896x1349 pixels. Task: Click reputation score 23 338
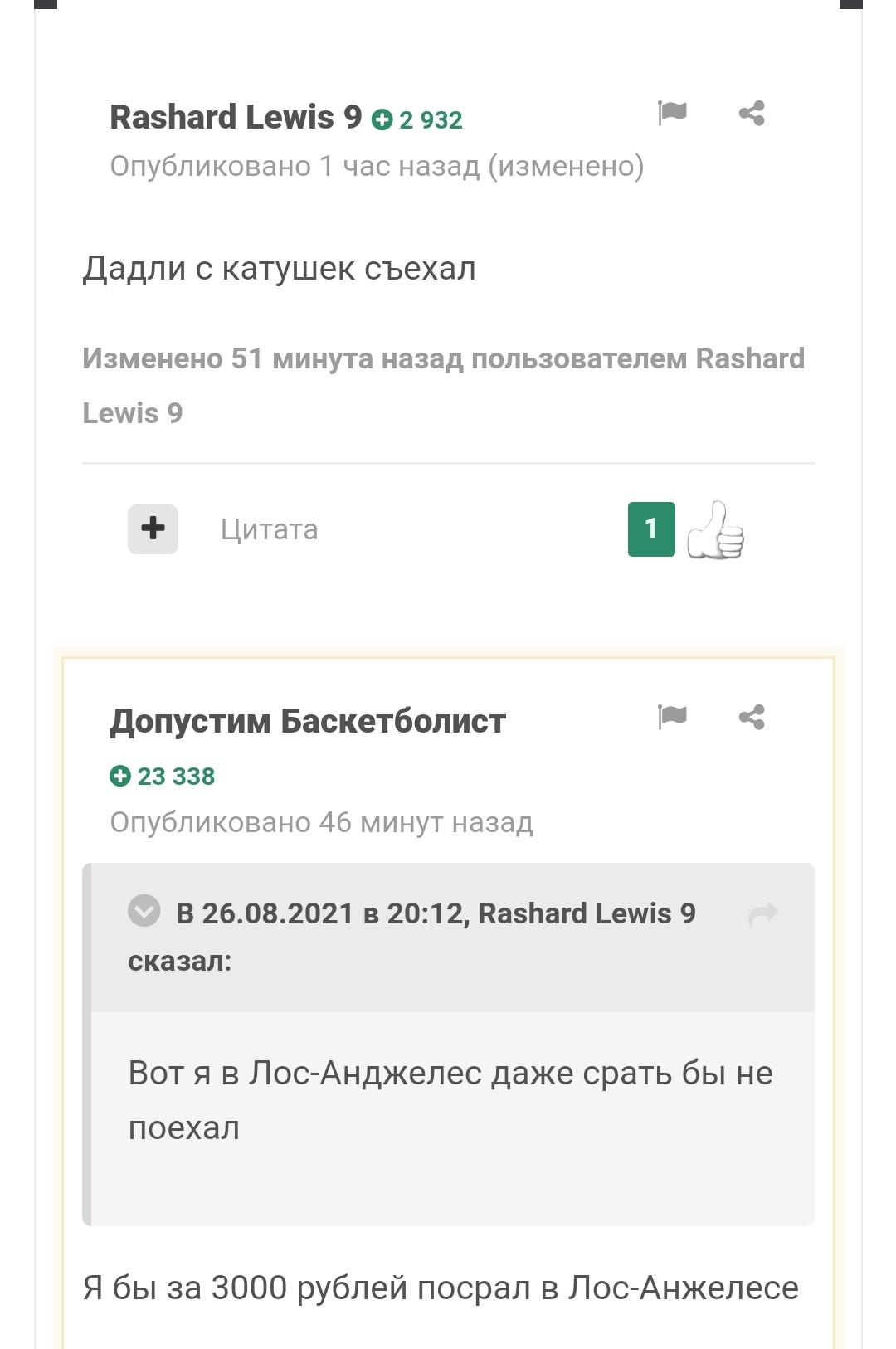coord(176,776)
